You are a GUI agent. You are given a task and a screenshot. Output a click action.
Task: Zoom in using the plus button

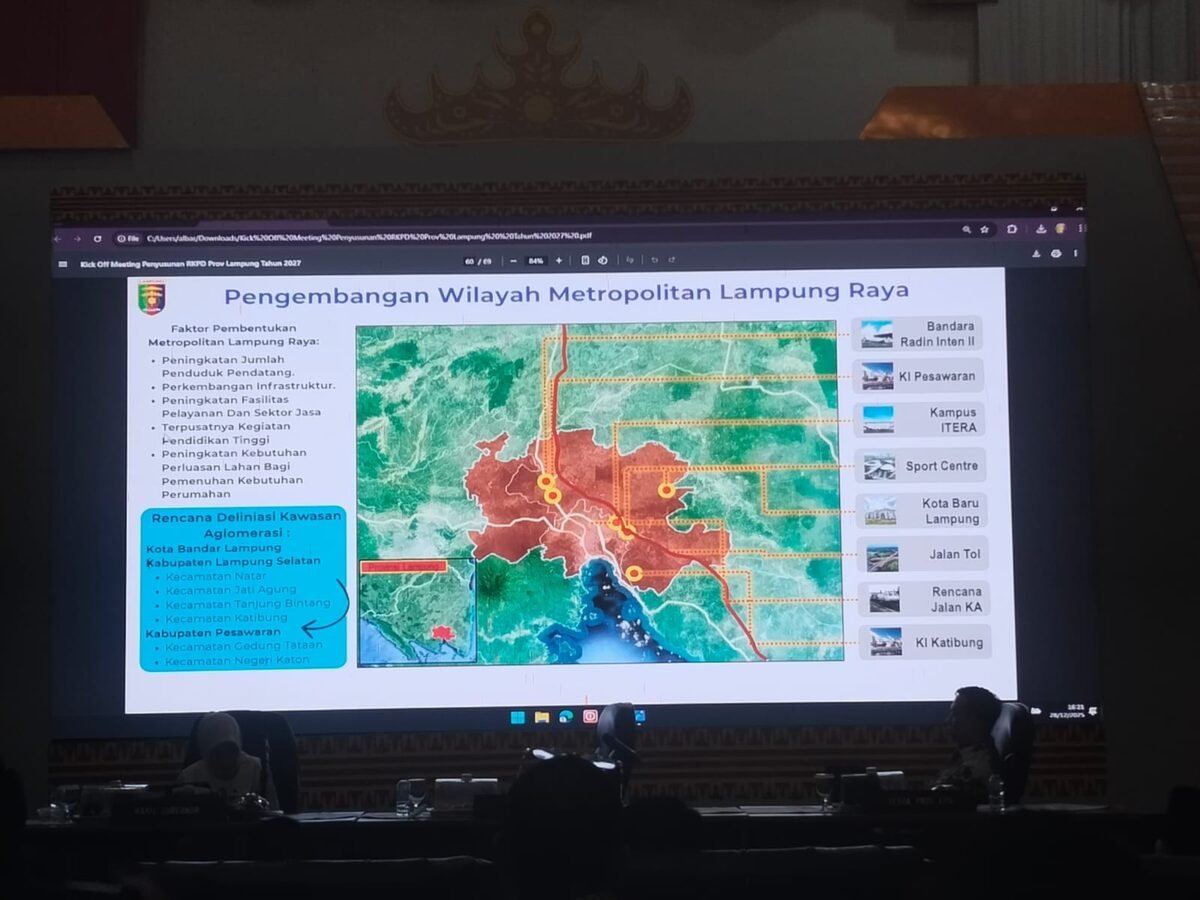[559, 261]
